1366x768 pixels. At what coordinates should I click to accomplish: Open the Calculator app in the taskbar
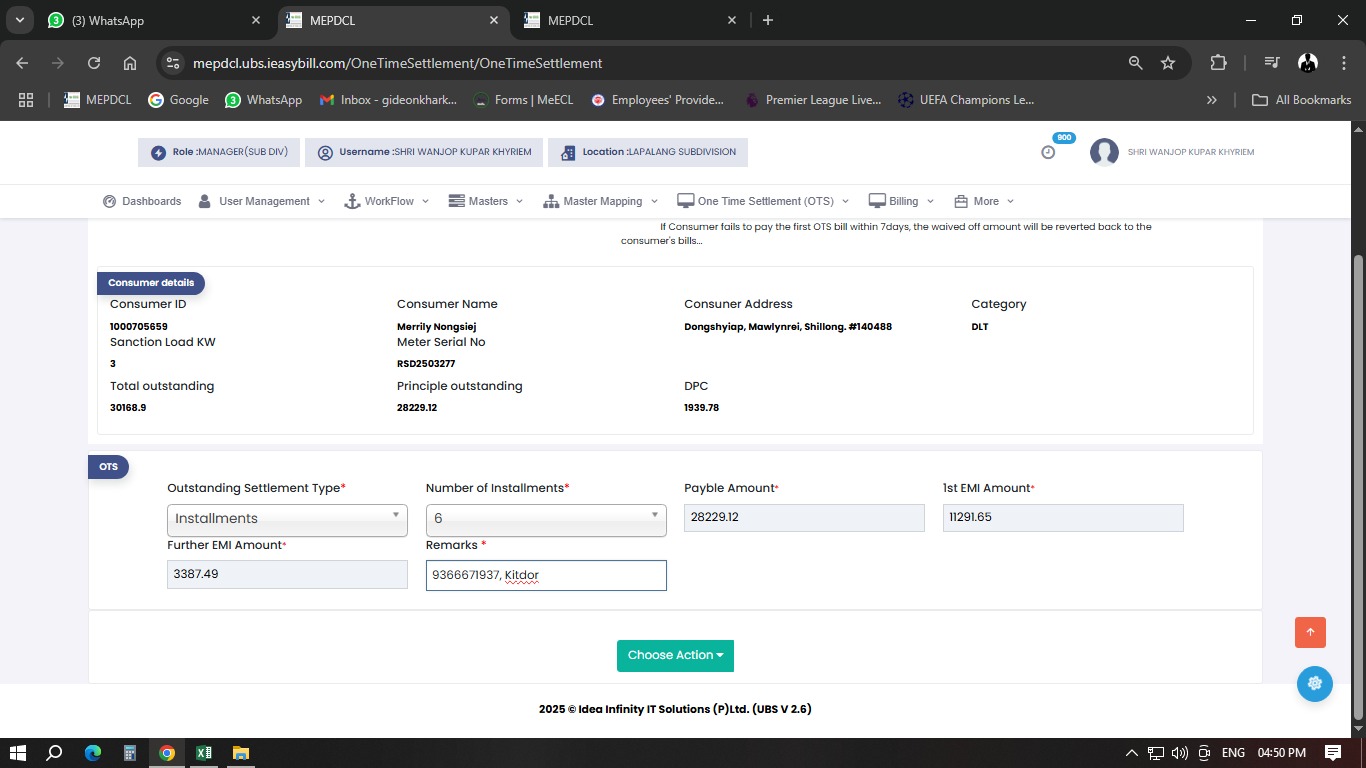pos(130,753)
